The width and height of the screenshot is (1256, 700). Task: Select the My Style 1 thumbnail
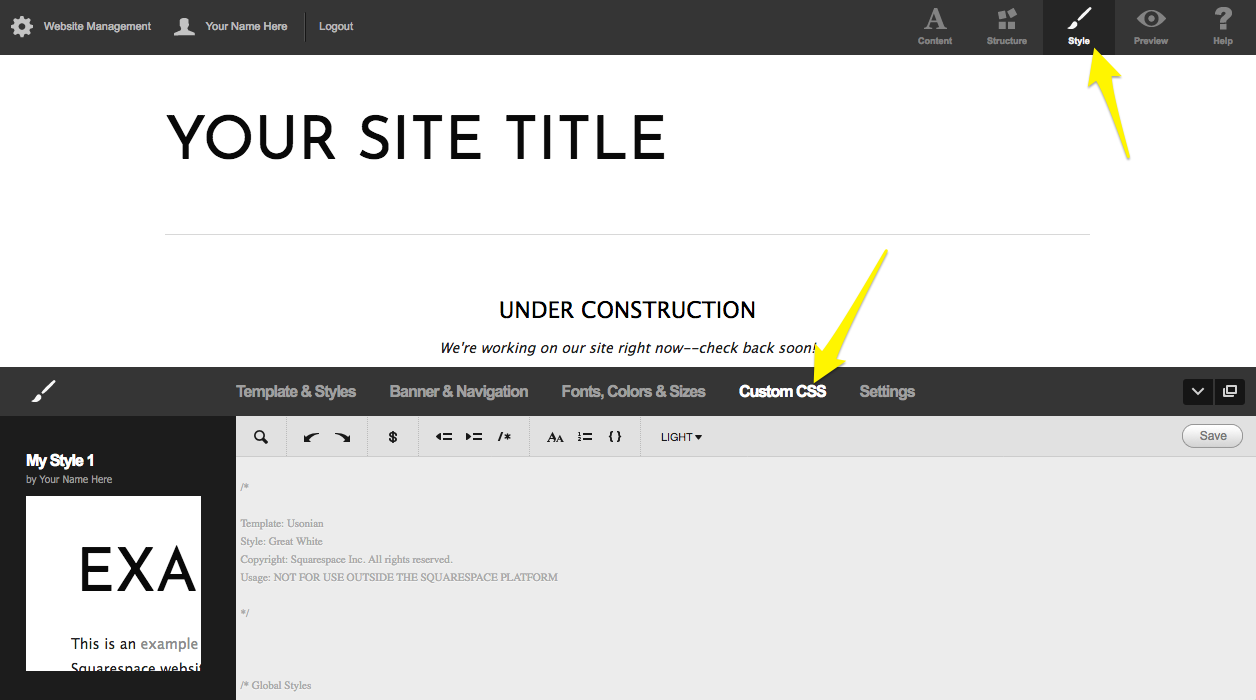[x=113, y=583]
